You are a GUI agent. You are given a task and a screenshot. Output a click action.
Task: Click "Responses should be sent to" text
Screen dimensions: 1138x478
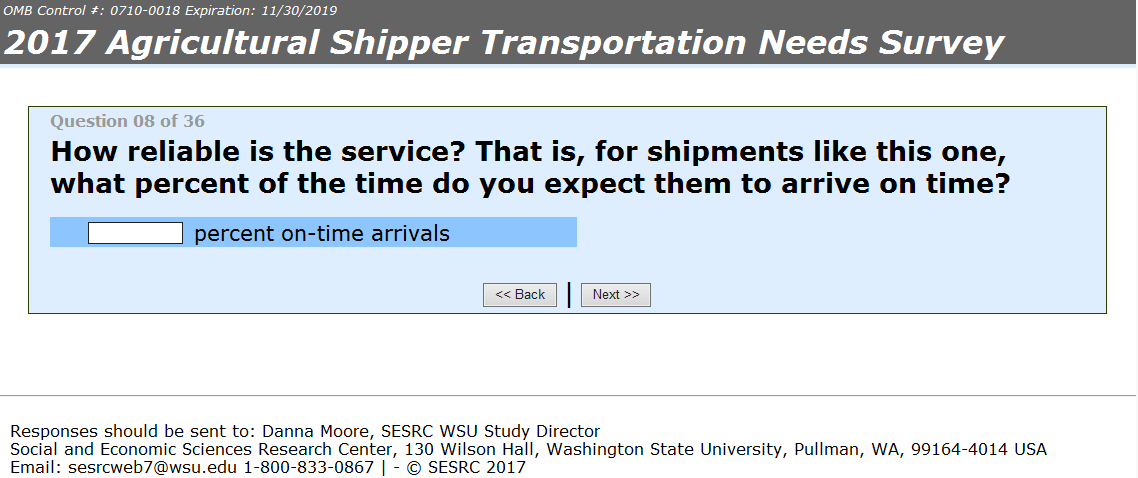point(132,432)
